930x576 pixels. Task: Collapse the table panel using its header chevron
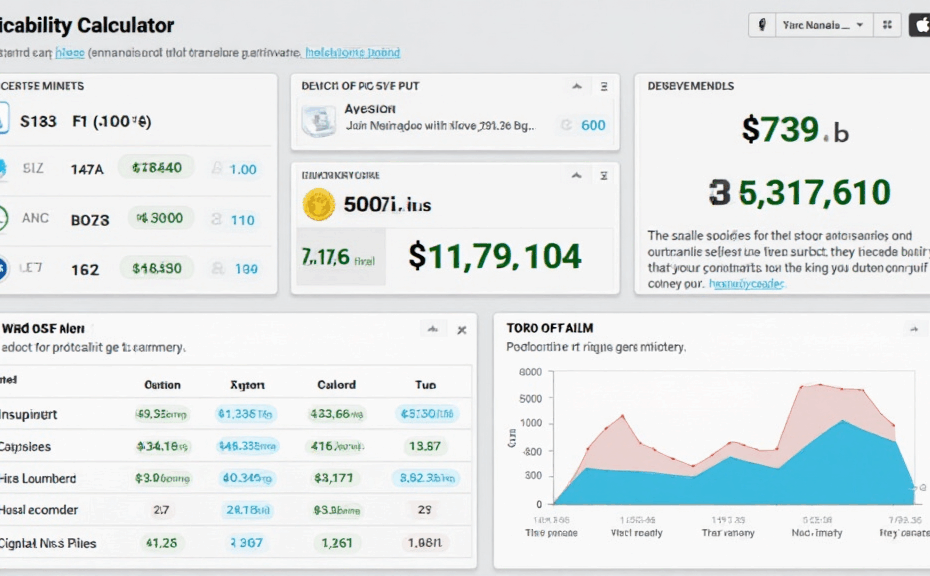pyautogui.click(x=432, y=329)
